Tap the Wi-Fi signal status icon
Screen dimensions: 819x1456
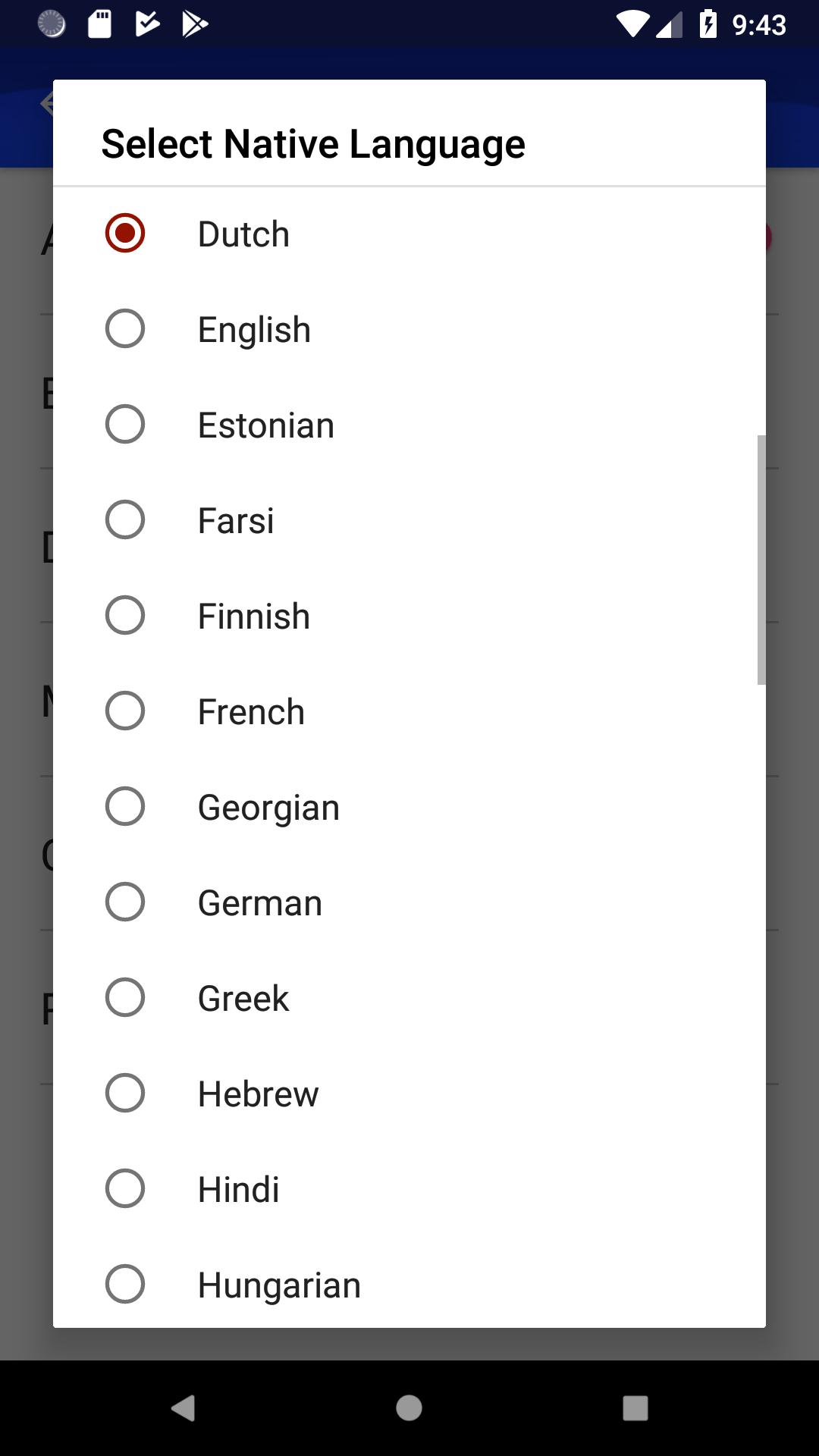[x=632, y=24]
